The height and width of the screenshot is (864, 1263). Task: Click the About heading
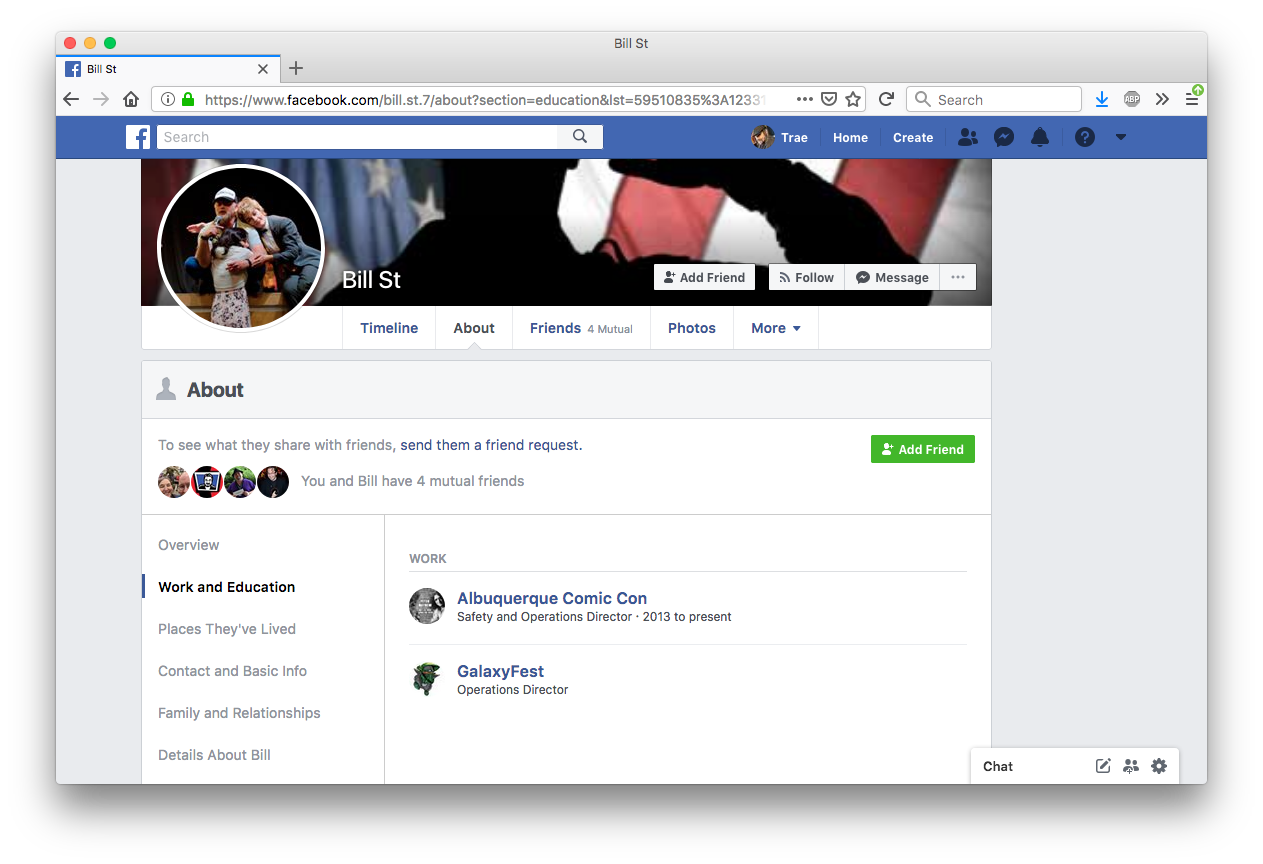tap(215, 390)
